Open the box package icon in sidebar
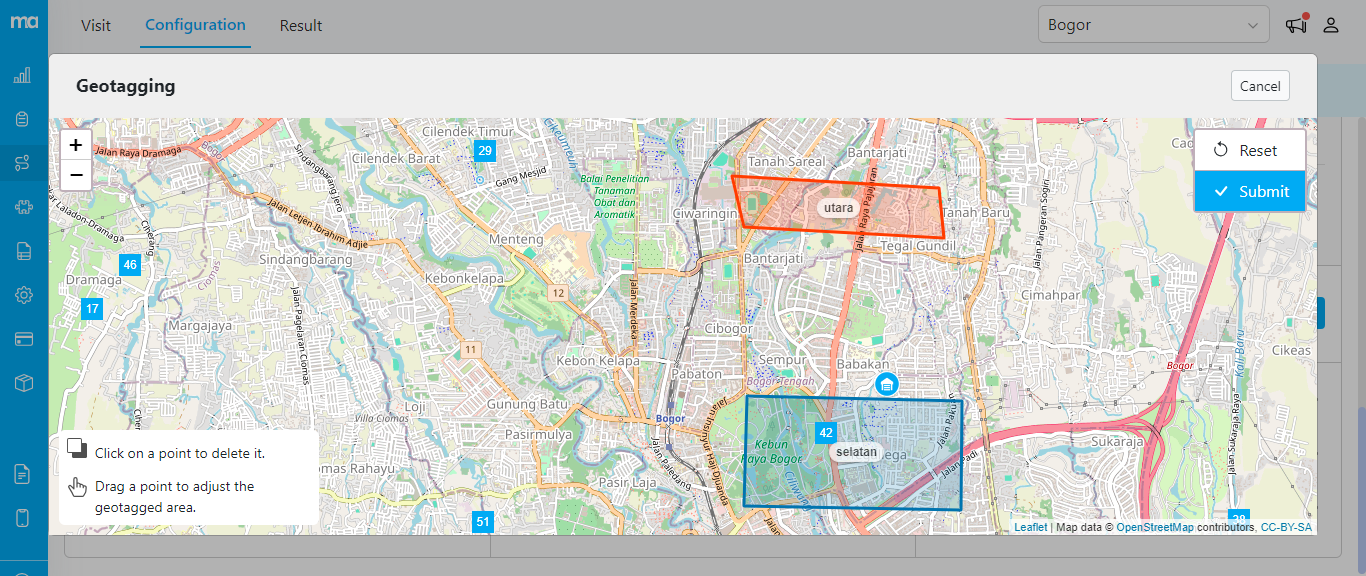 click(23, 383)
